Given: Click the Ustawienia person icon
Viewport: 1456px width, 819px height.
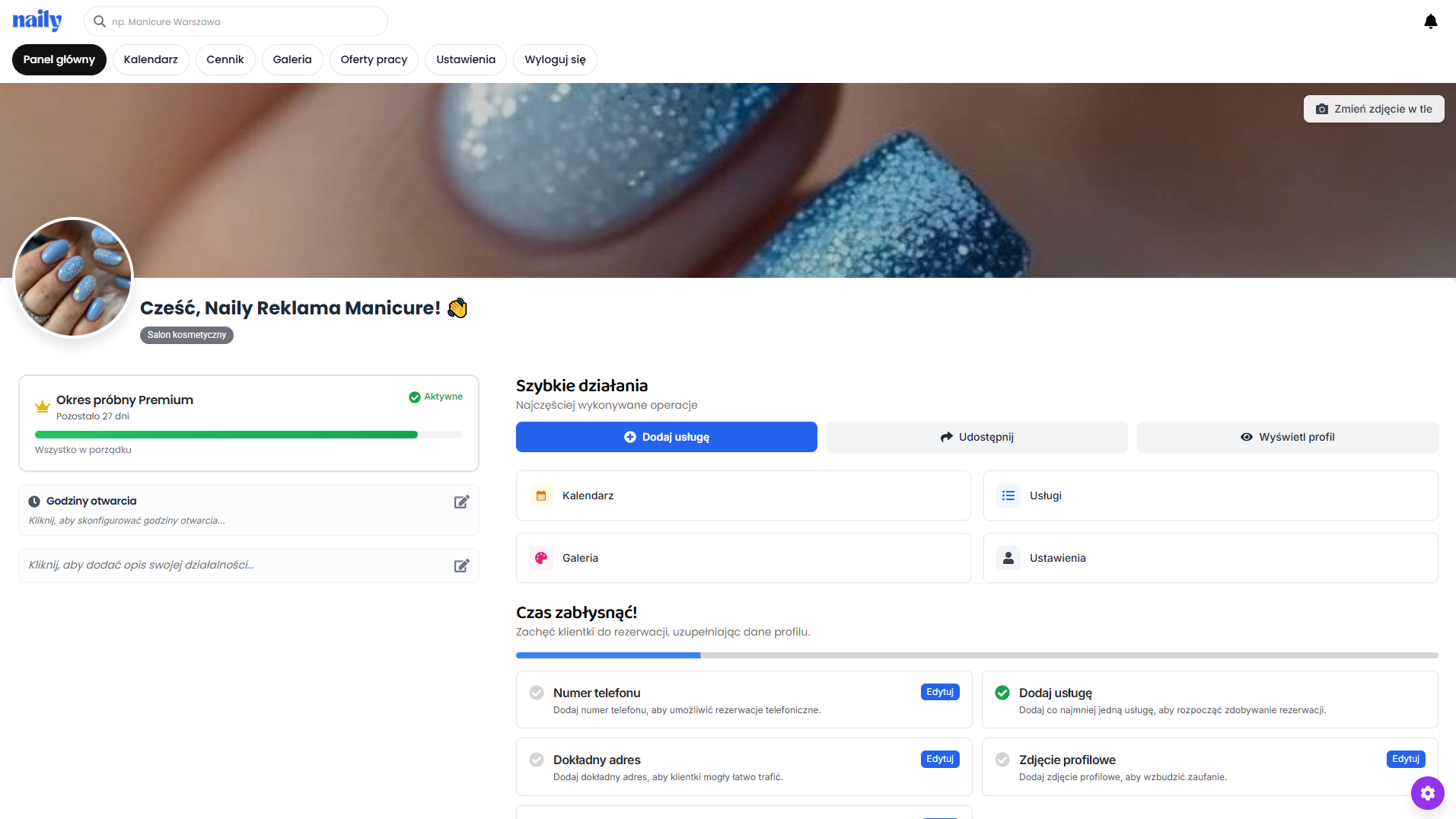Looking at the screenshot, I should [x=1008, y=557].
